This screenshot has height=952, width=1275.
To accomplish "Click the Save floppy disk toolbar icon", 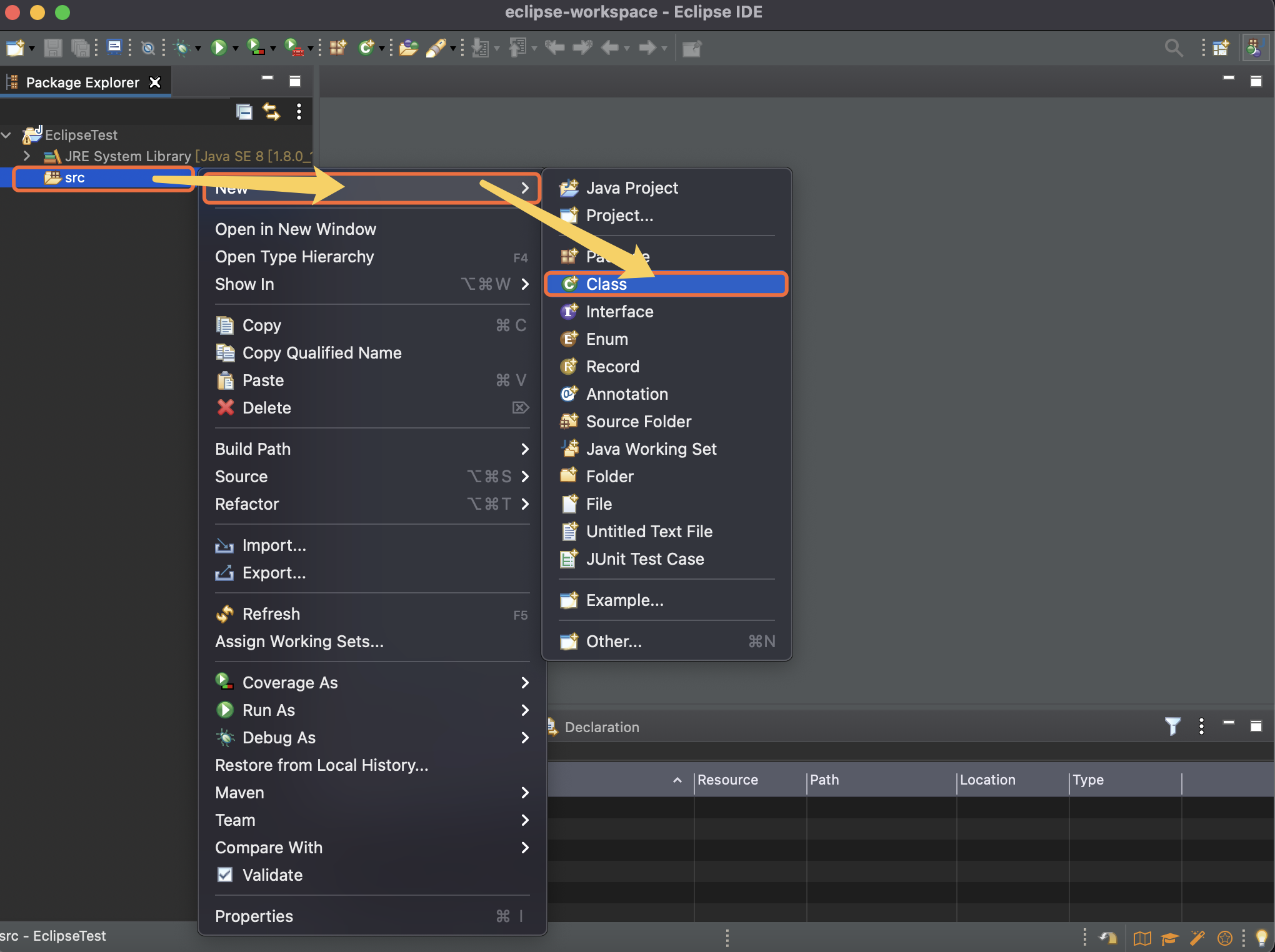I will pos(53,47).
